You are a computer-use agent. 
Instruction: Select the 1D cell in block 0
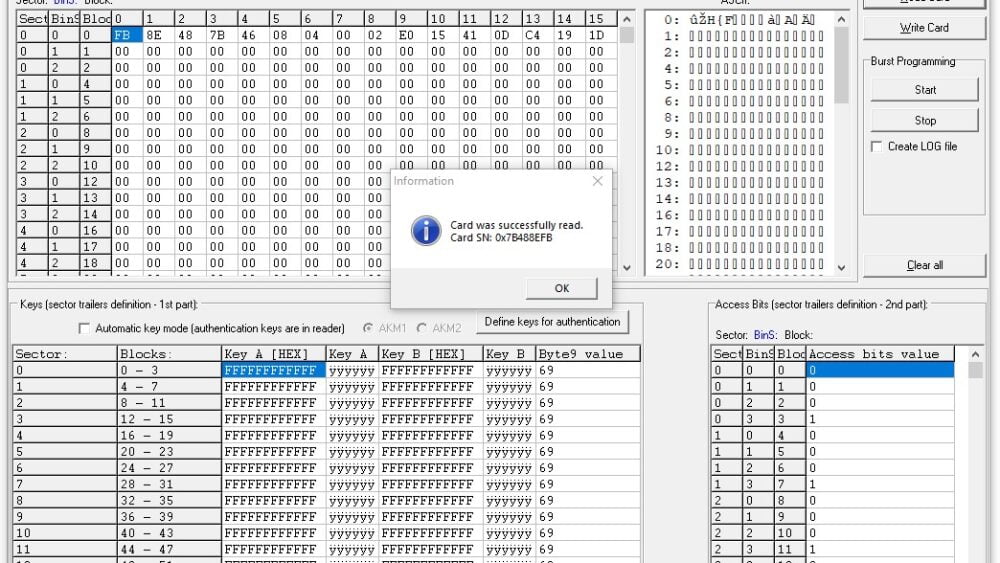[601, 35]
